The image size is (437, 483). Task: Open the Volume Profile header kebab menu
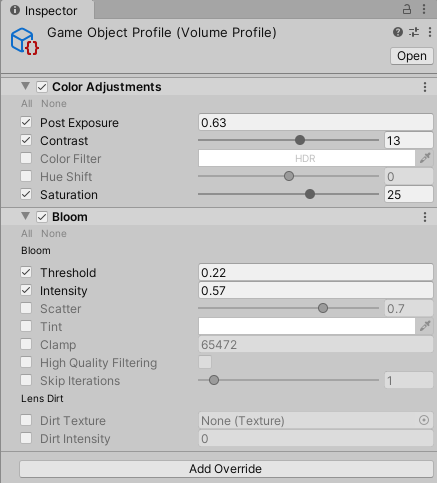point(430,32)
